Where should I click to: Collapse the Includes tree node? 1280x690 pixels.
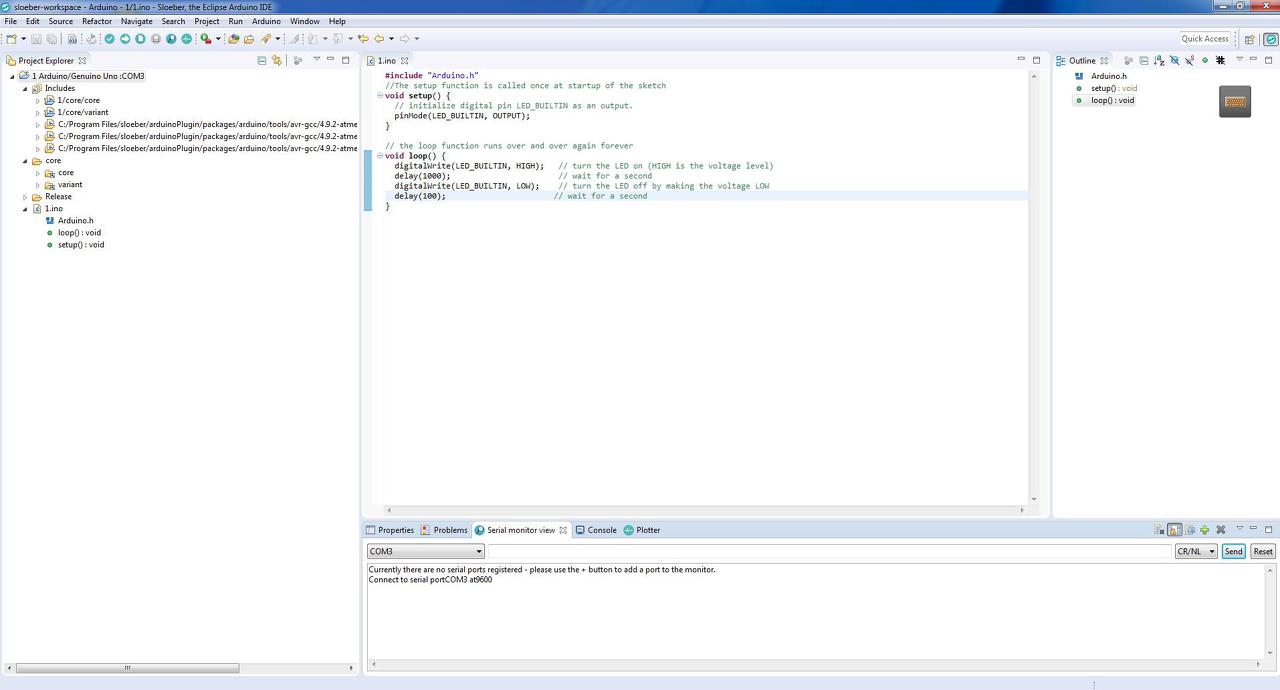(25, 88)
